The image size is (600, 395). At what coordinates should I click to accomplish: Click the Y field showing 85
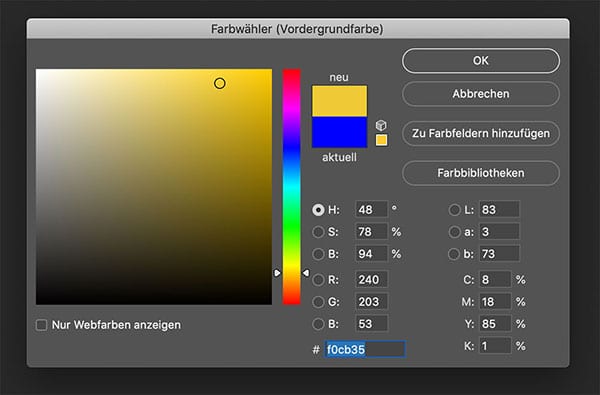coord(495,324)
